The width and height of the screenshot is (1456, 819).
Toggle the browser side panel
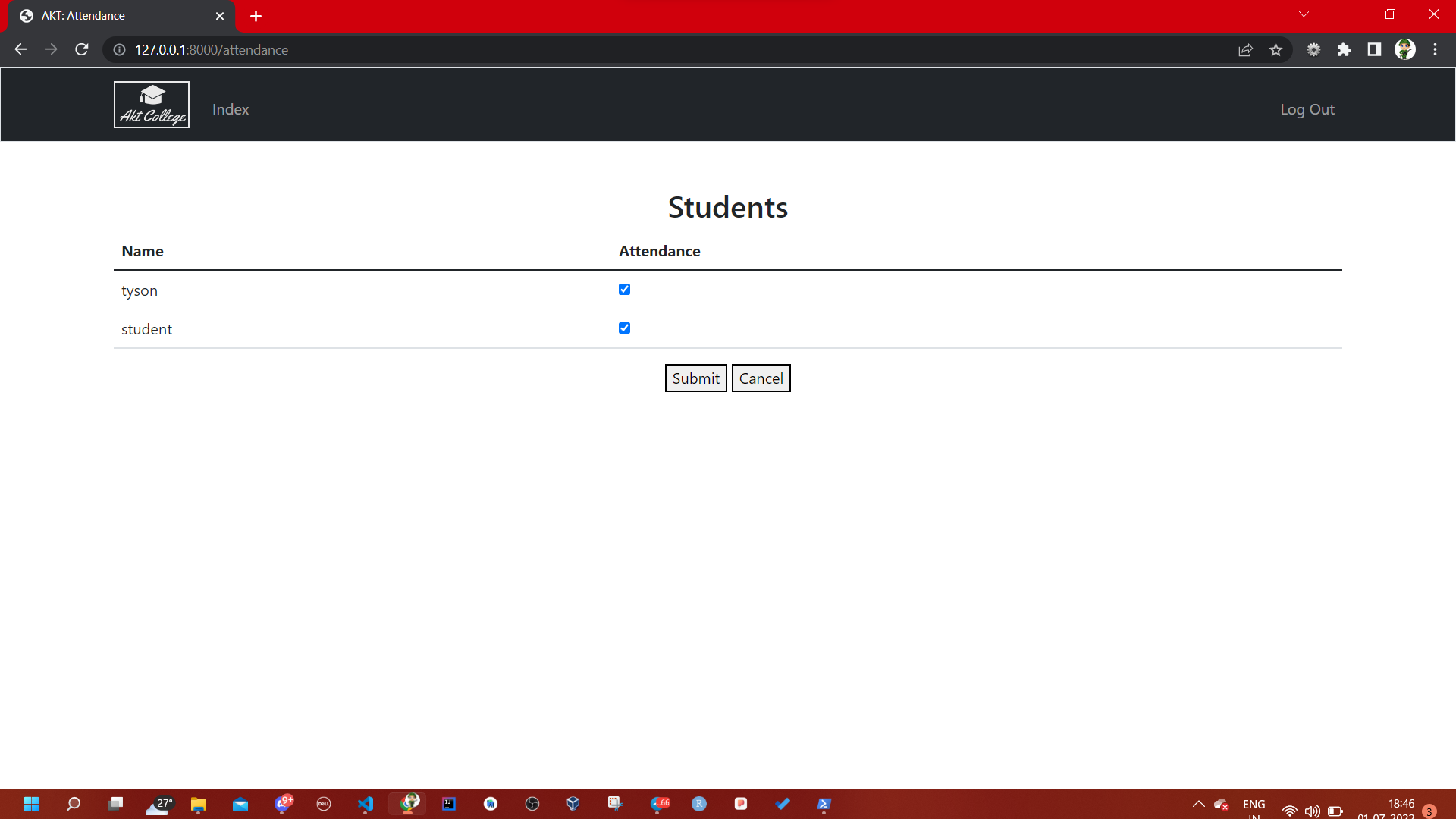tap(1374, 49)
